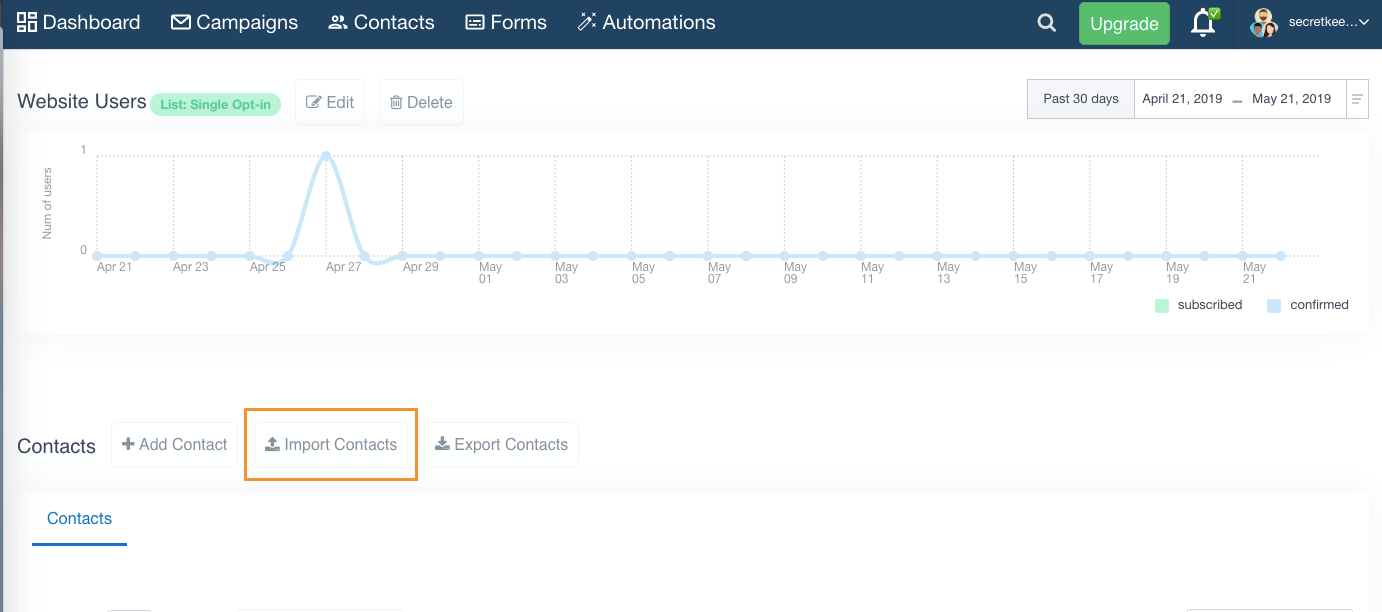Open the Forms navigation item
The height and width of the screenshot is (612, 1382).
506,22
